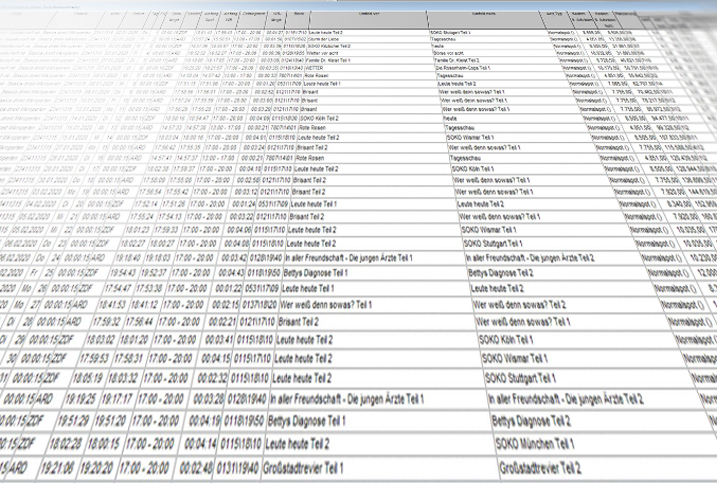Click the time cell 19:19:25
Viewport: 717px width, 483px height.
80,399
